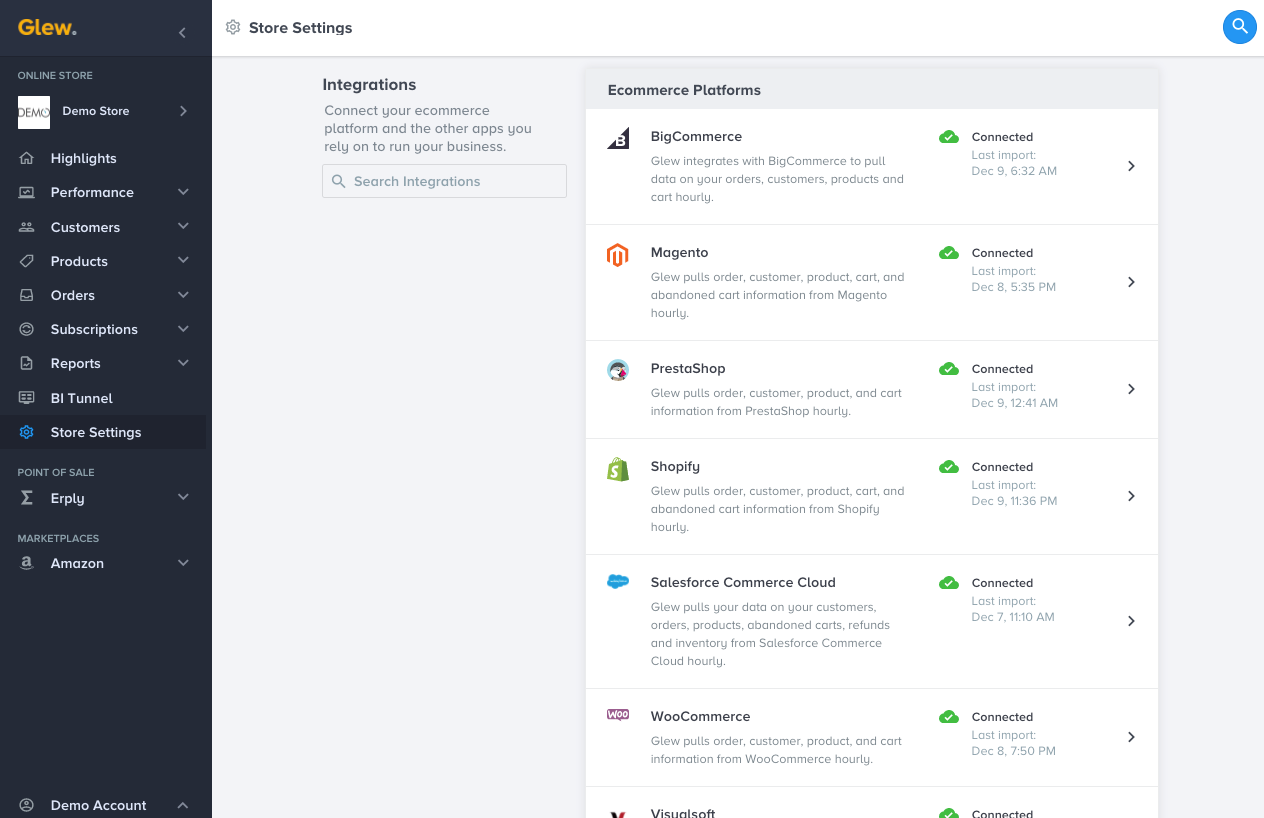The height and width of the screenshot is (818, 1264).
Task: Click the Ecommerce Platforms heading
Action: (x=684, y=90)
